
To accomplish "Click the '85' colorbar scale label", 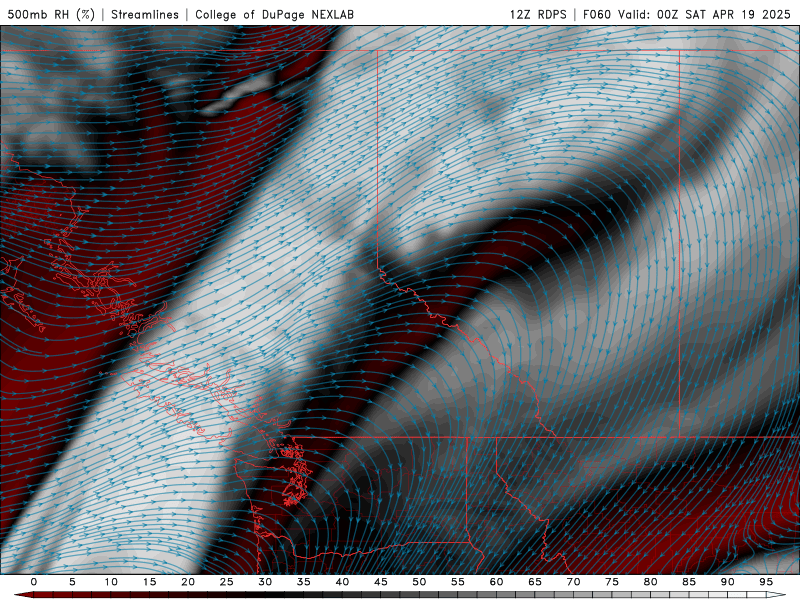I will [689, 582].
